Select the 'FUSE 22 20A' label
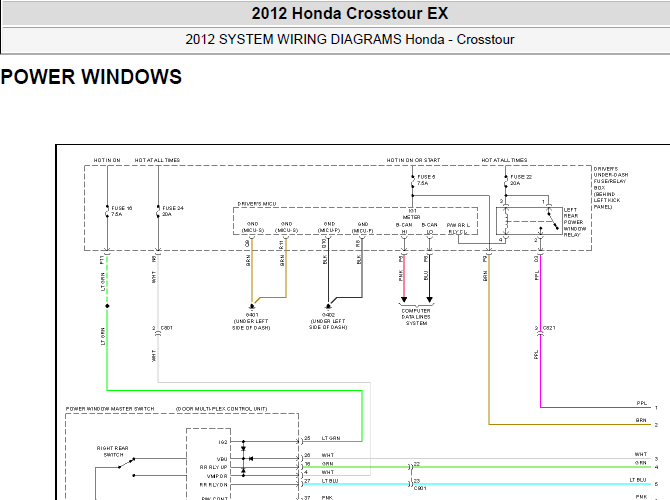 pos(520,180)
